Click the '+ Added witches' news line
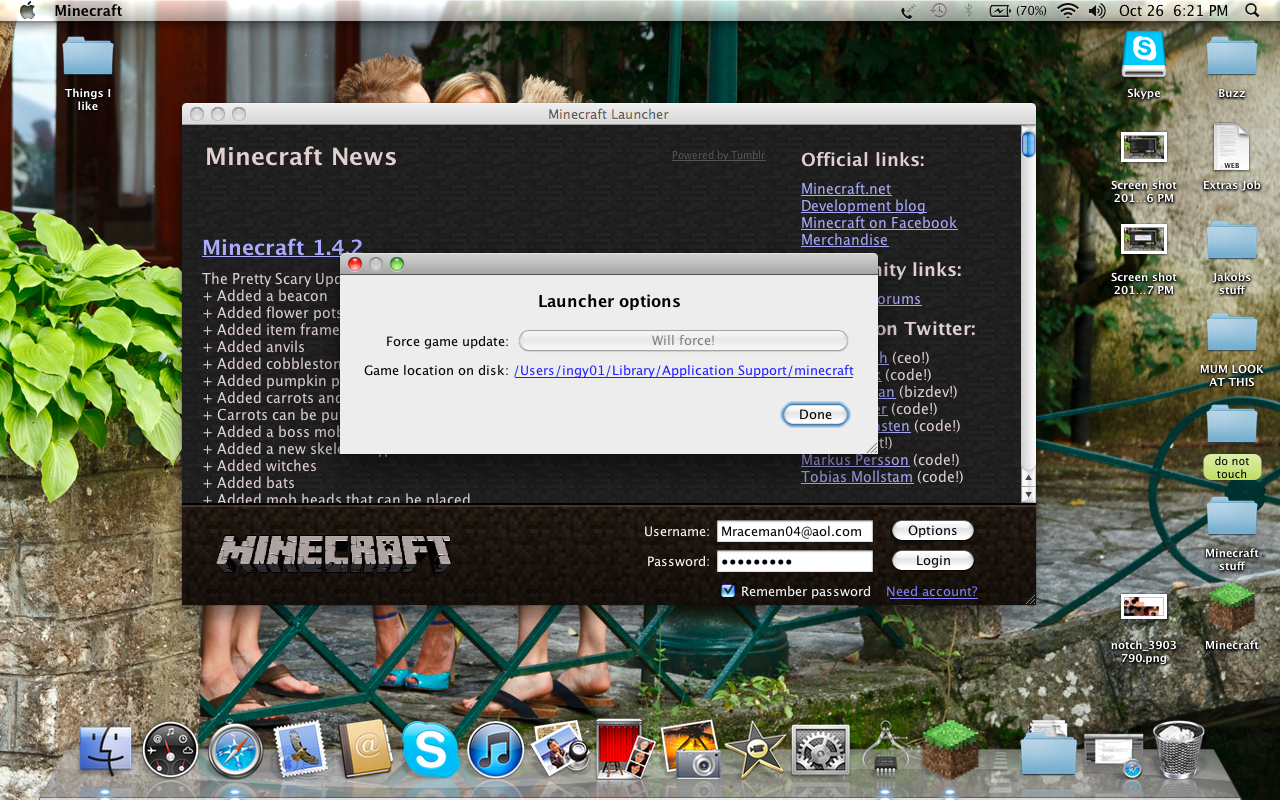Screen dimensions: 1280x800 [260, 466]
